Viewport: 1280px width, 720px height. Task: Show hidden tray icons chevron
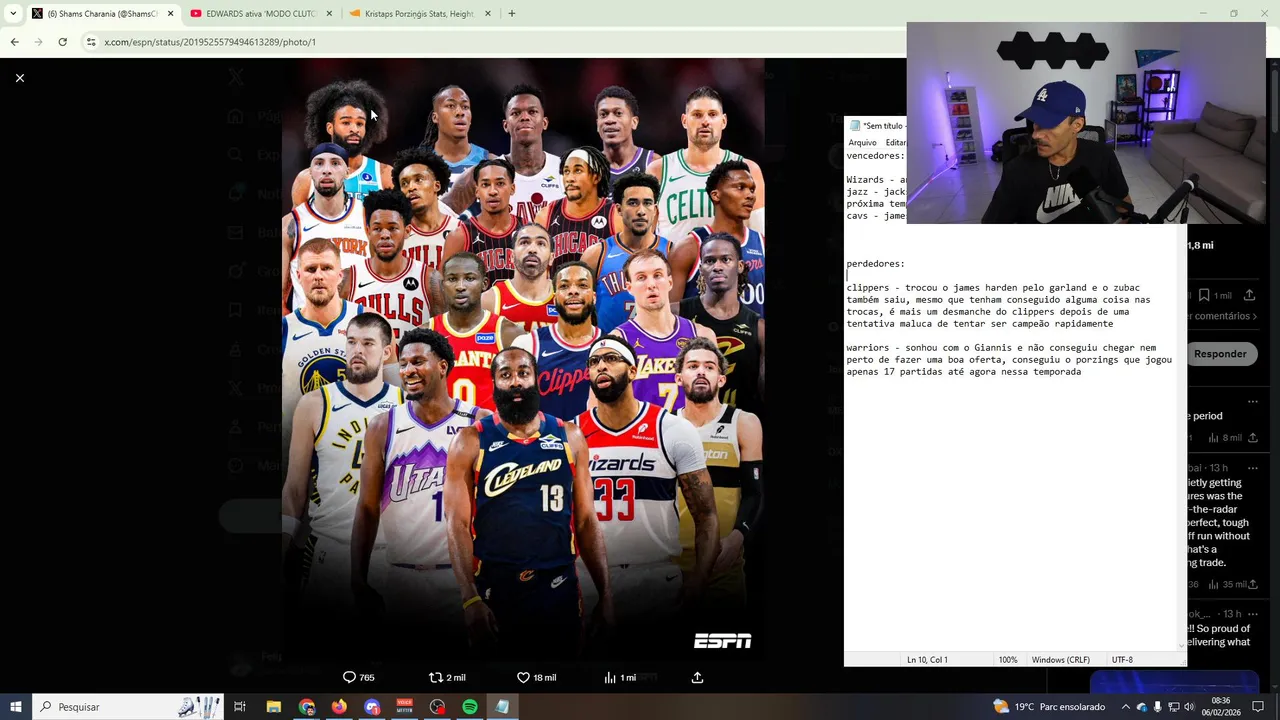(x=1125, y=707)
